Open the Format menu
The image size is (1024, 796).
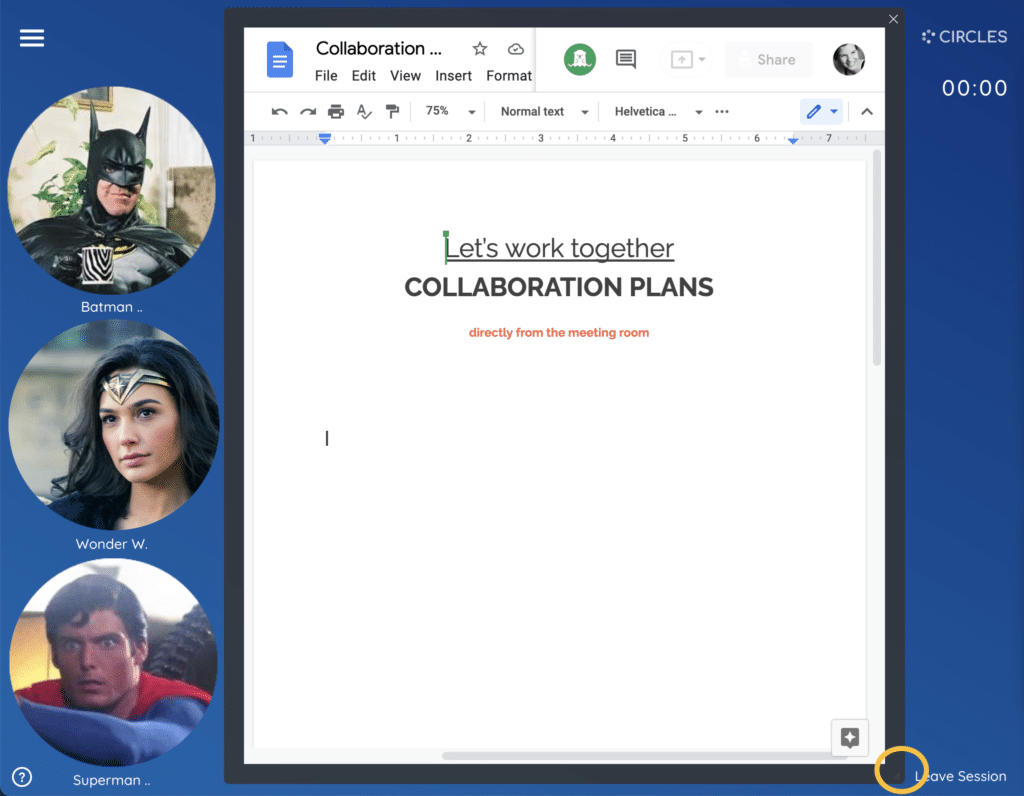509,76
